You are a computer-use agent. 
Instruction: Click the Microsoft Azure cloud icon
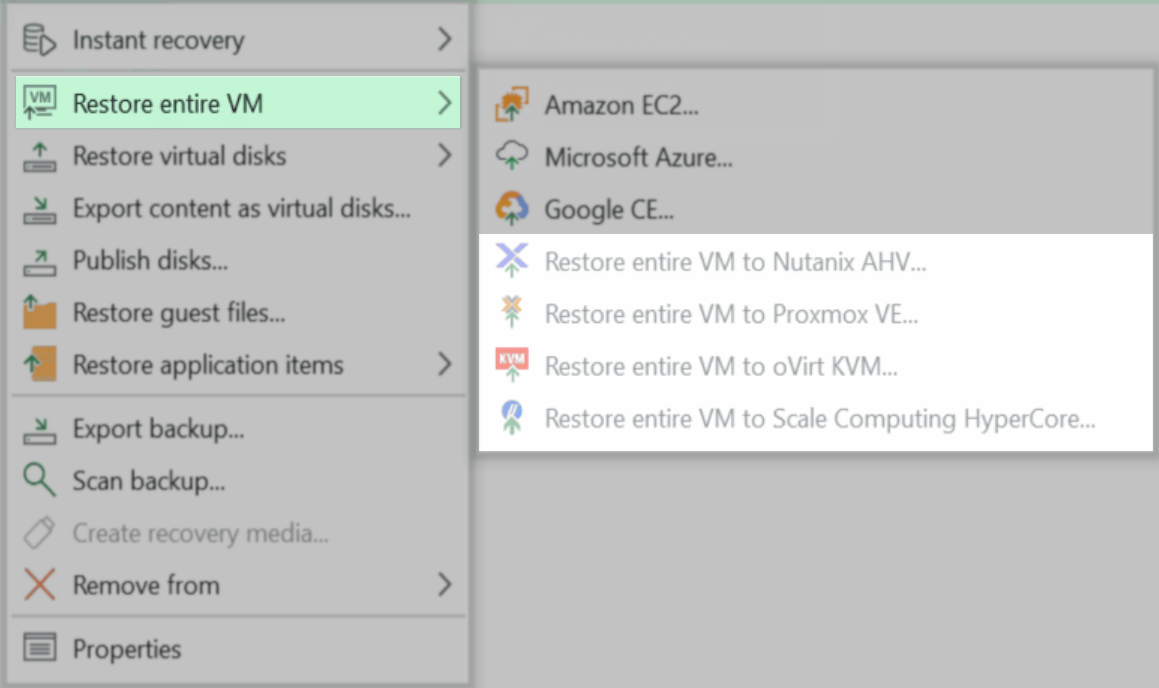pos(512,155)
